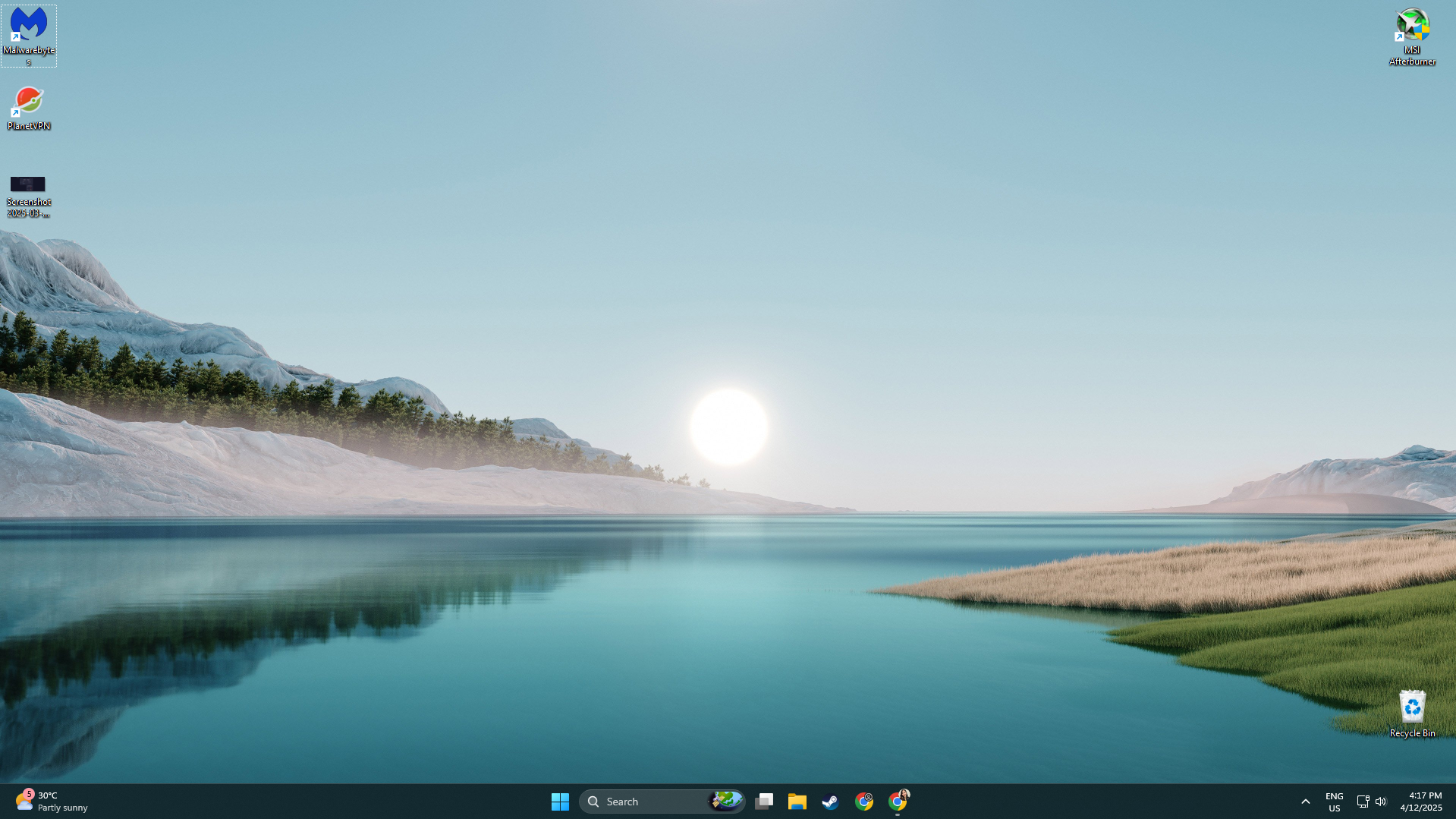Switch to running Chrome with profile photo
Viewport: 1456px width, 819px height.
pyautogui.click(x=898, y=802)
